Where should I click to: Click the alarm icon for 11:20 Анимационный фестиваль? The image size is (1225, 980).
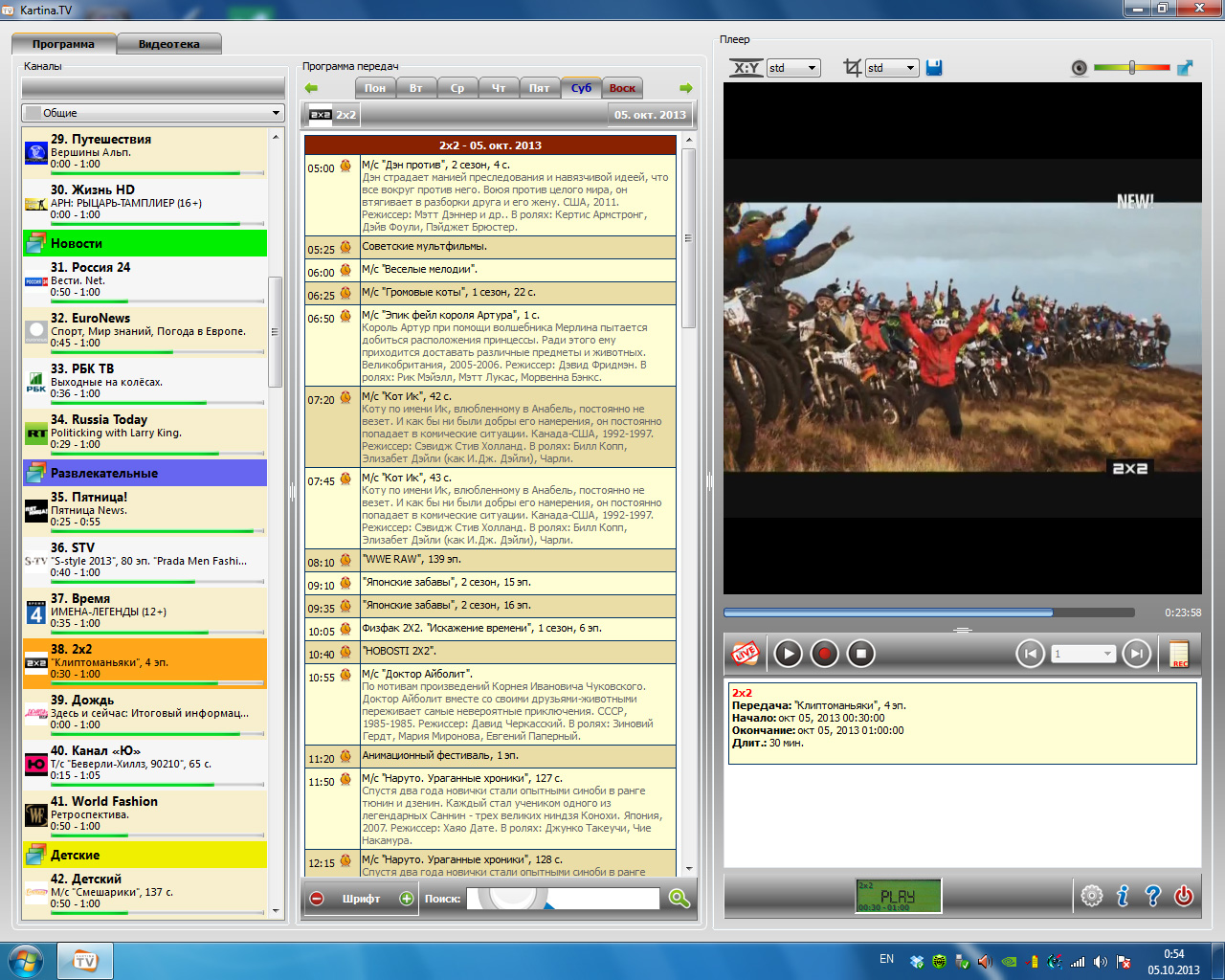(345, 757)
